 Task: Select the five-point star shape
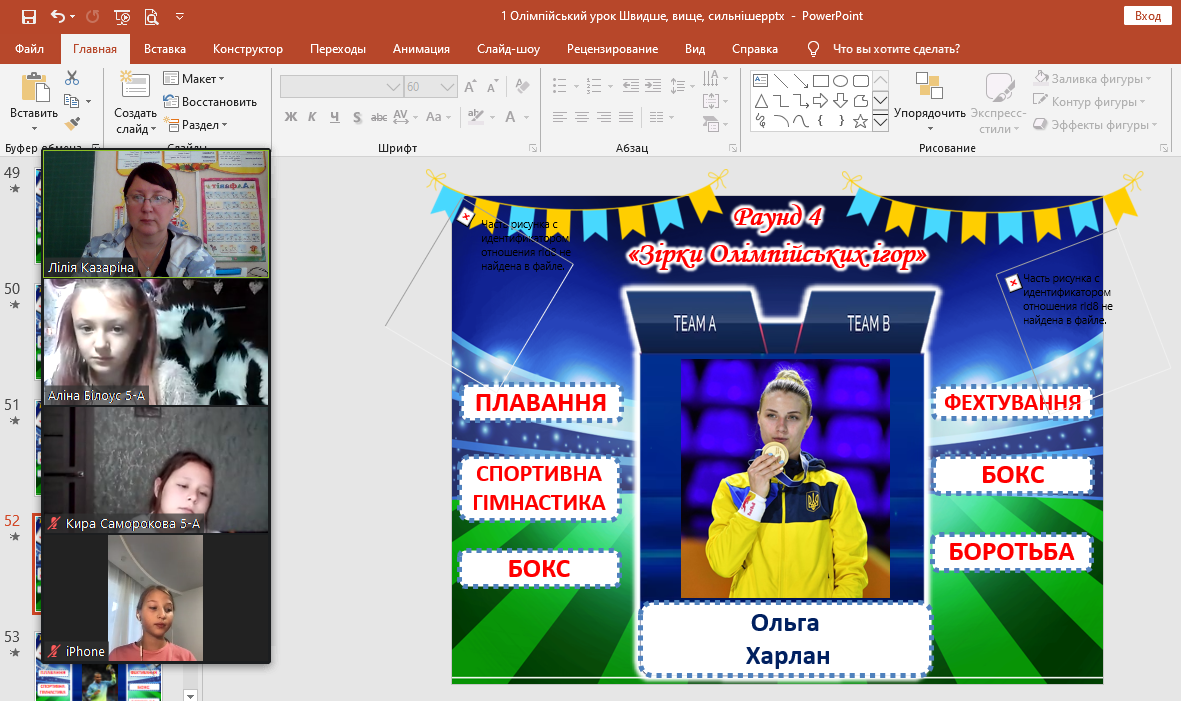click(860, 121)
